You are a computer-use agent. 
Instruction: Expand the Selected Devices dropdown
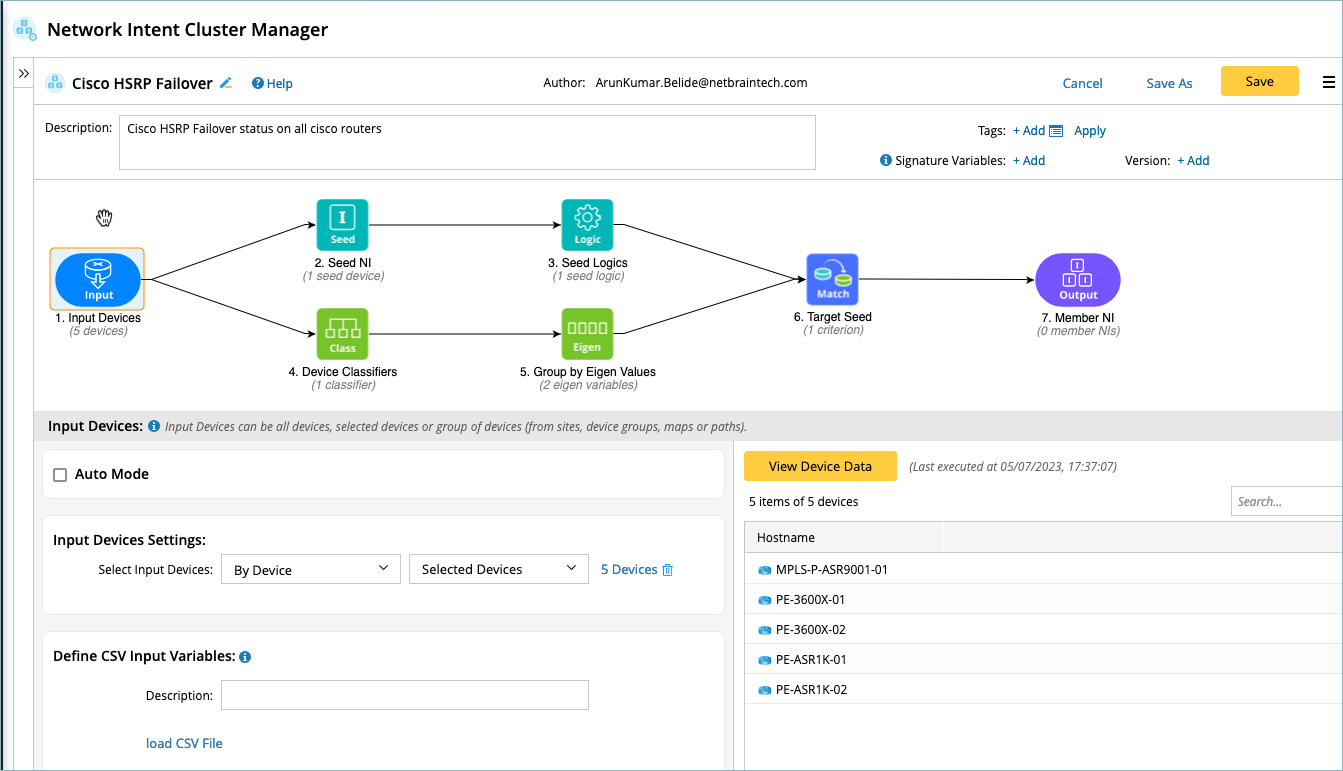click(x=498, y=569)
